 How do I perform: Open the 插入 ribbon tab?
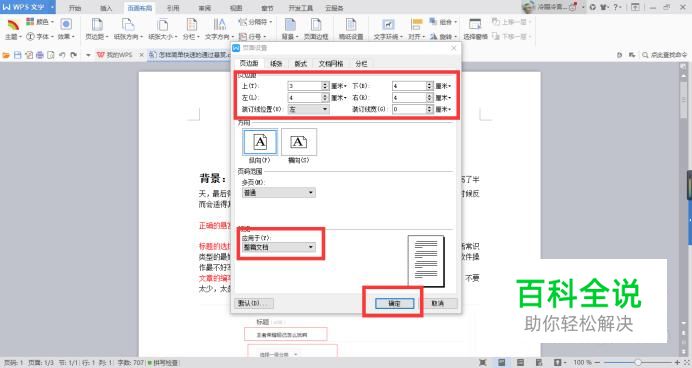106,8
